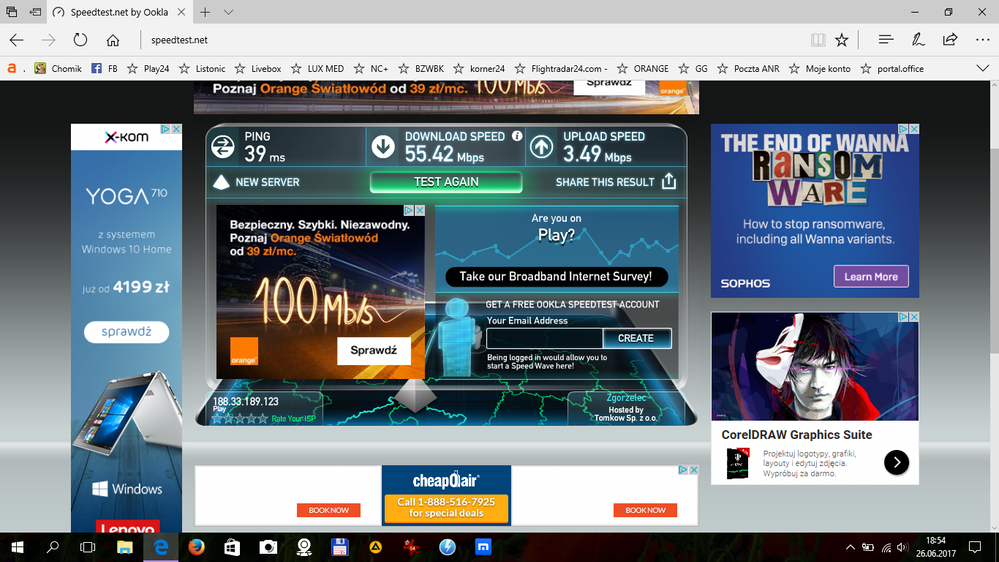Image resolution: width=999 pixels, height=562 pixels.
Task: Make a web note with pen icon
Action: (918, 40)
